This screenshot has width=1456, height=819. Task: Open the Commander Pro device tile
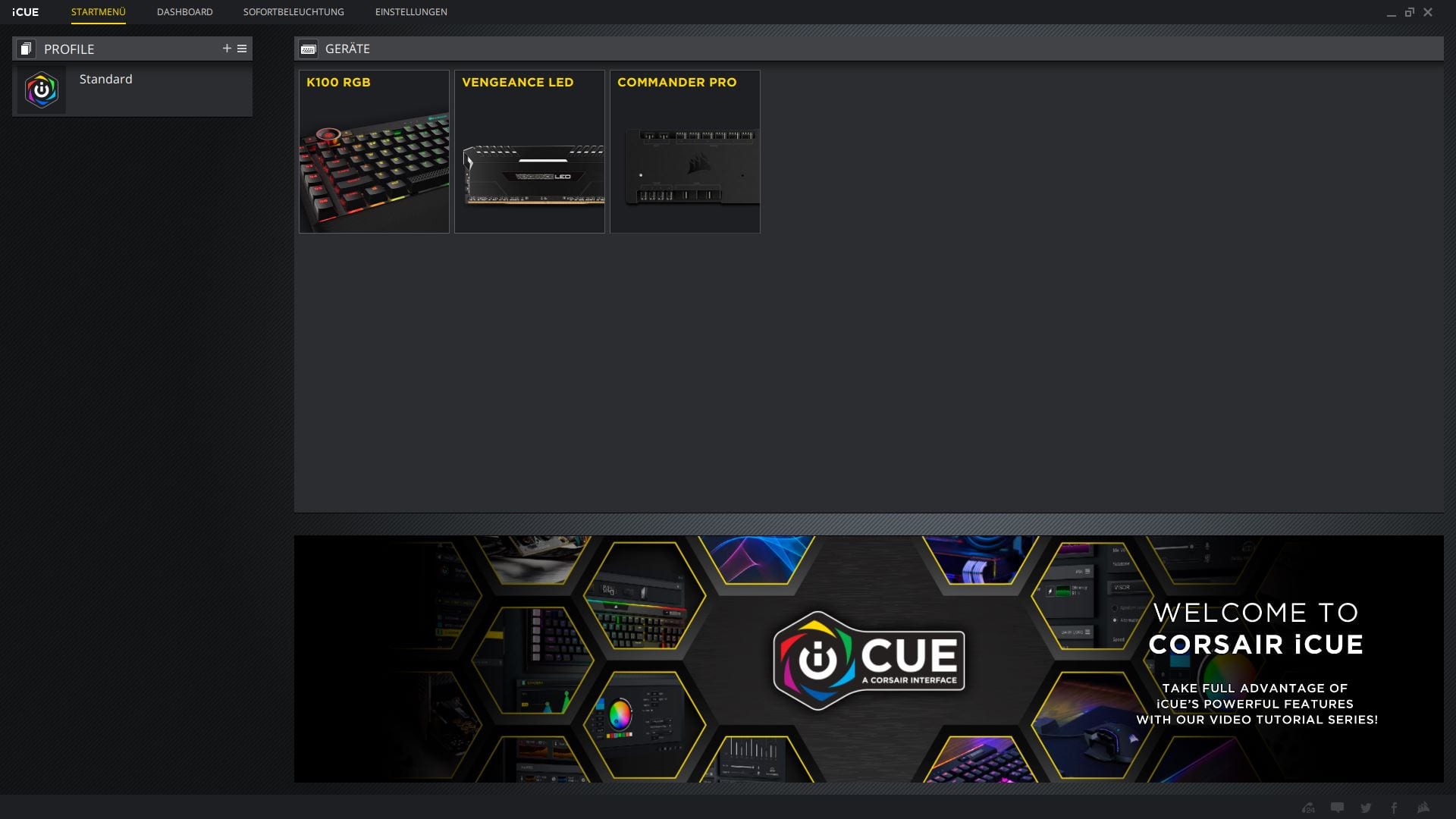click(x=685, y=152)
